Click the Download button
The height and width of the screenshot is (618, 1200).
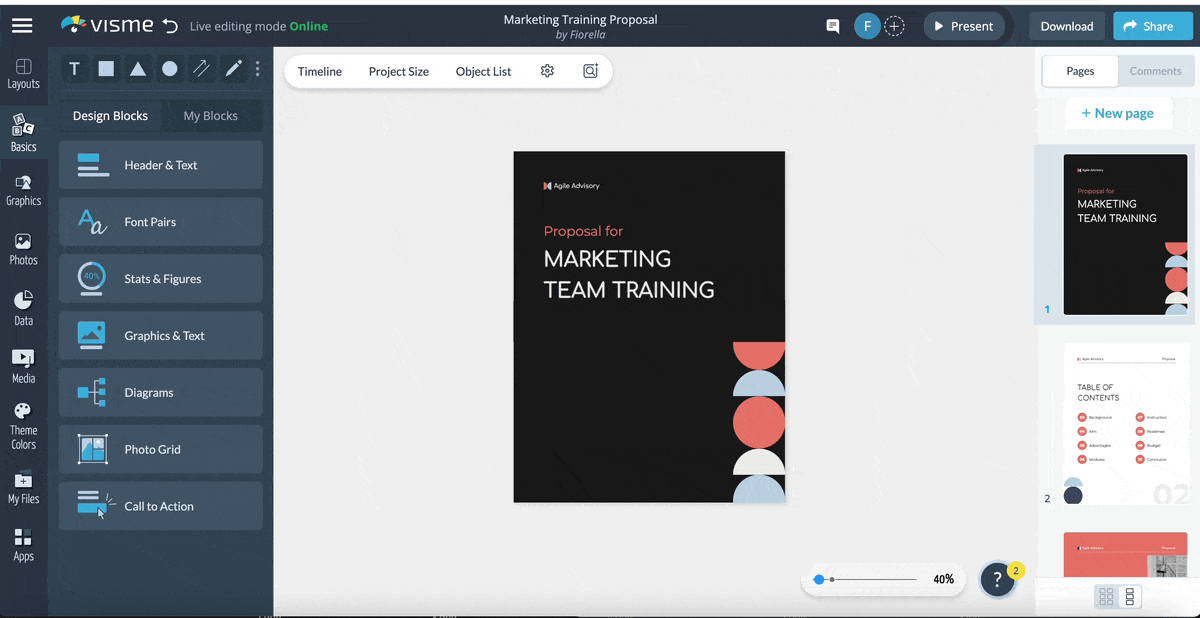coord(1066,26)
